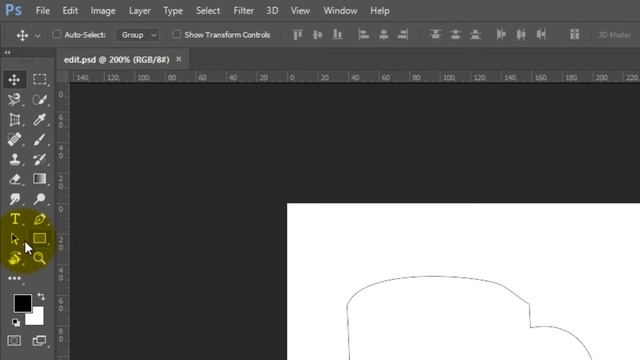The width and height of the screenshot is (640, 360).
Task: Select the Pen tool
Action: pos(40,219)
